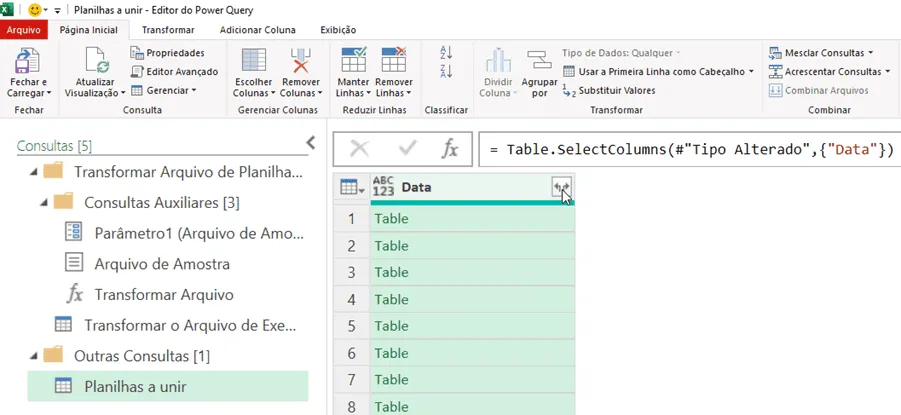Click the Excel icon in the title bar

(x=7, y=10)
